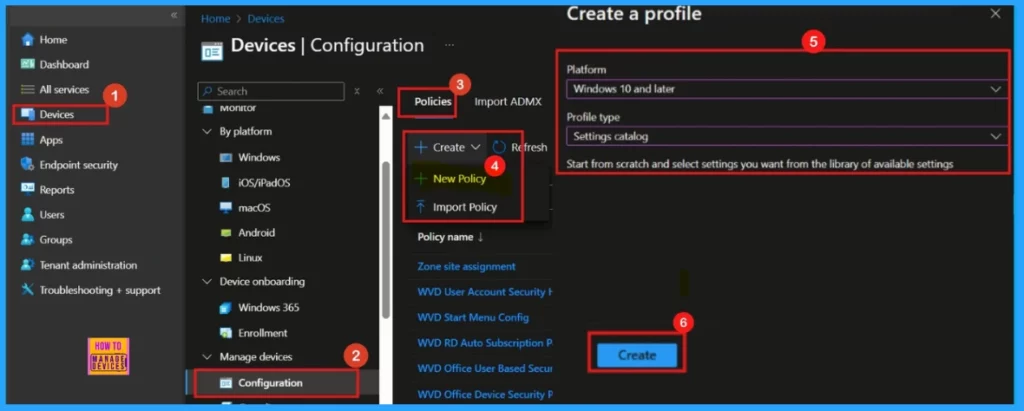
Task: Open the Groups icon in sidebar
Action: 27,240
